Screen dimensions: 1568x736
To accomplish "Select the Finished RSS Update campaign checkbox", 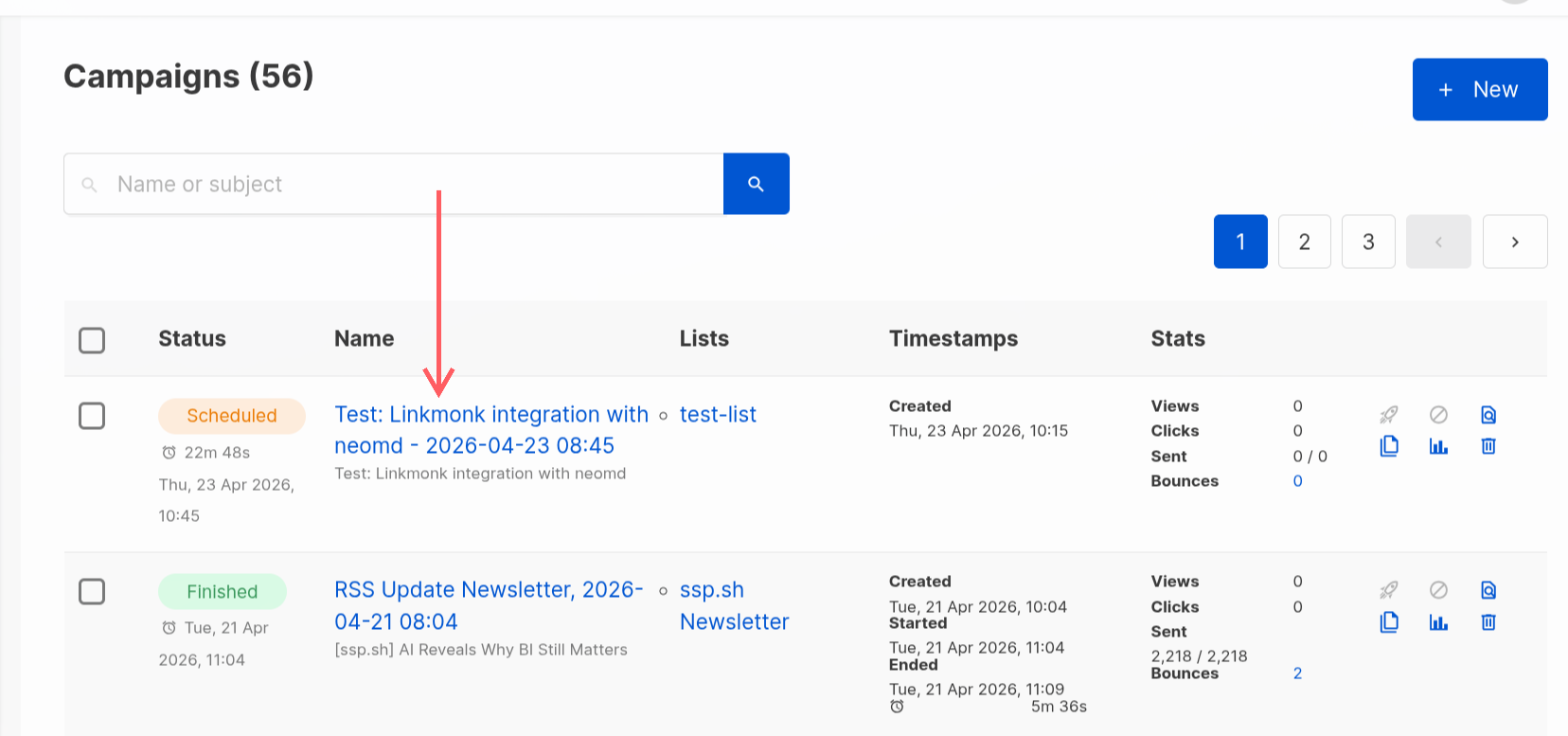I will (x=92, y=592).
